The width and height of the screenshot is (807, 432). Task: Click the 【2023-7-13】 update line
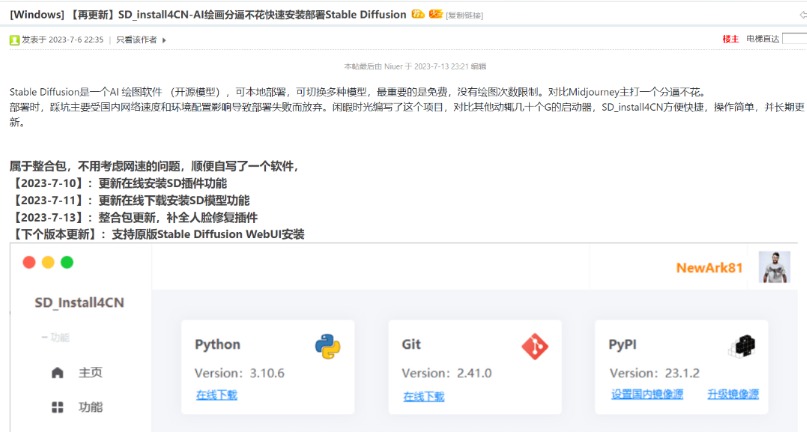coord(134,217)
